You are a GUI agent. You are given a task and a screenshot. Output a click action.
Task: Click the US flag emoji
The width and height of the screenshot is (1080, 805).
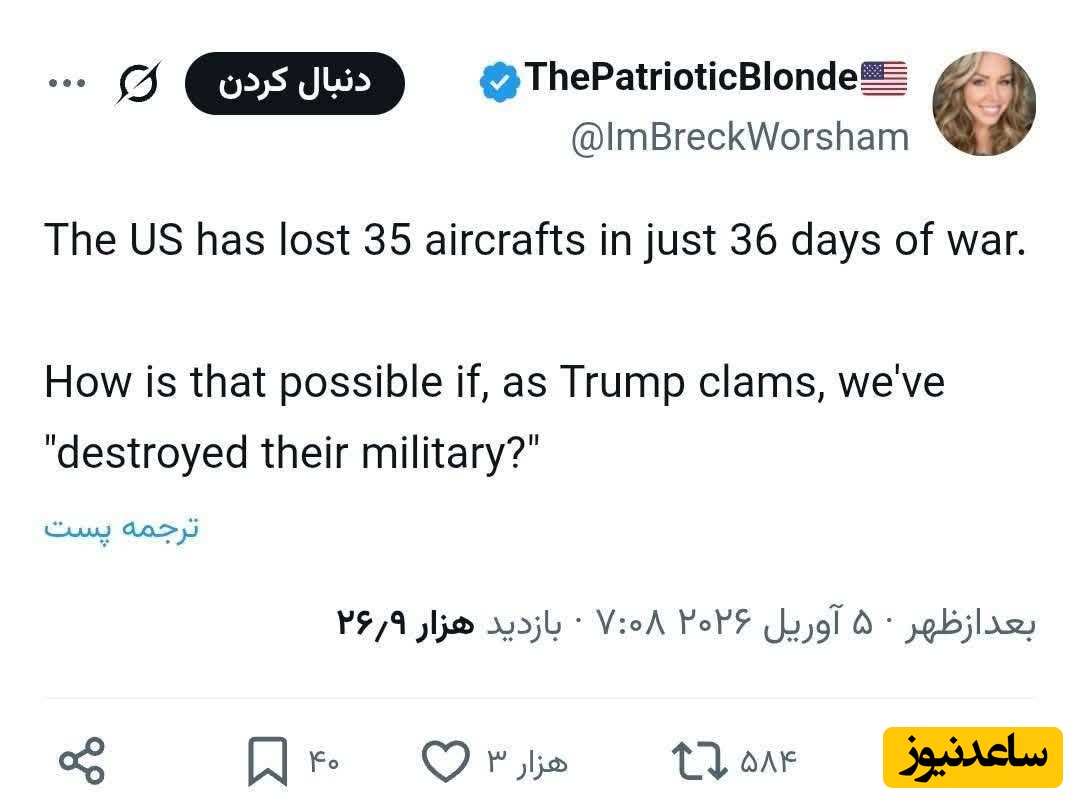(x=883, y=78)
